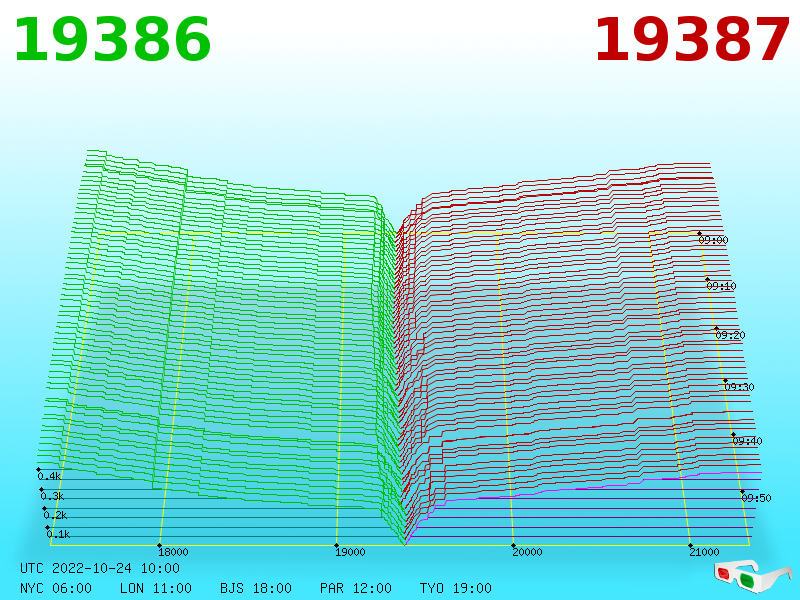Click the UTC 2022-10-24 10:00 timestamp
The height and width of the screenshot is (600, 800).
click(100, 568)
